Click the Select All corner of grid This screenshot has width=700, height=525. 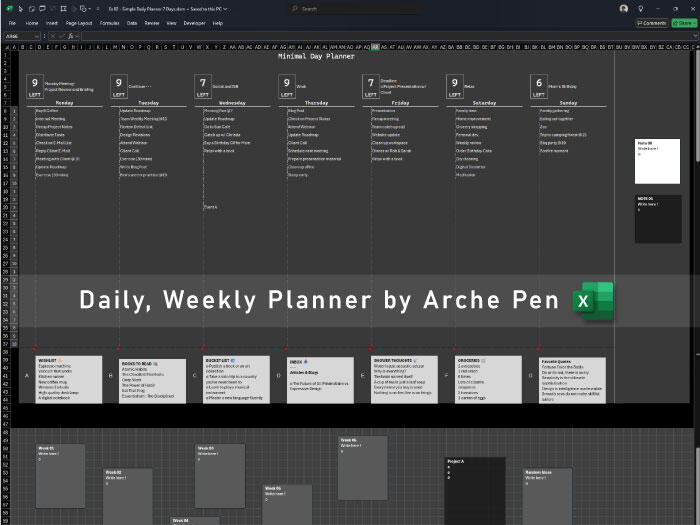(x=5, y=46)
